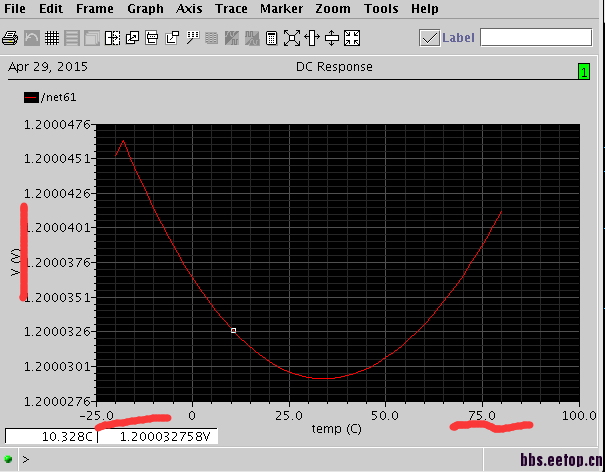Open the Edit menu

tap(51, 8)
